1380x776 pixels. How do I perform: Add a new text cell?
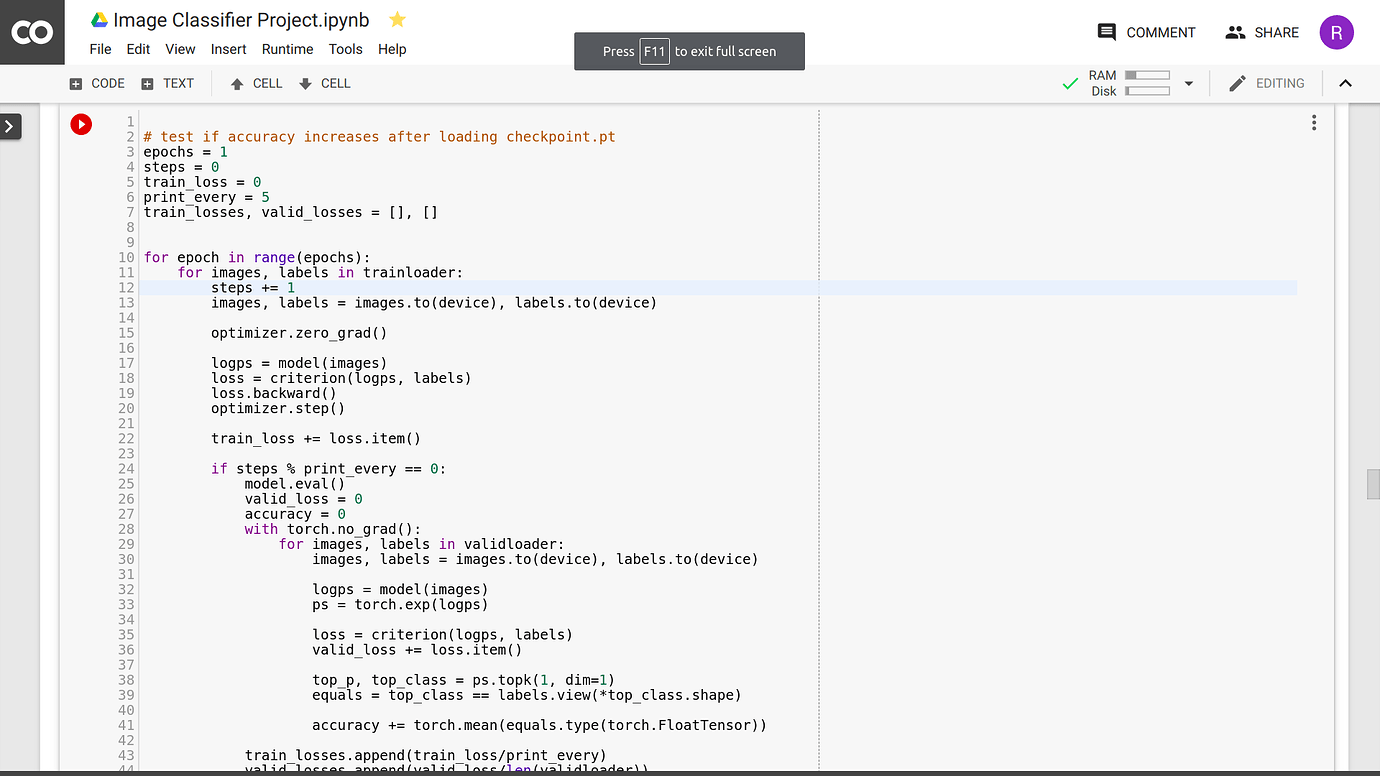click(167, 83)
